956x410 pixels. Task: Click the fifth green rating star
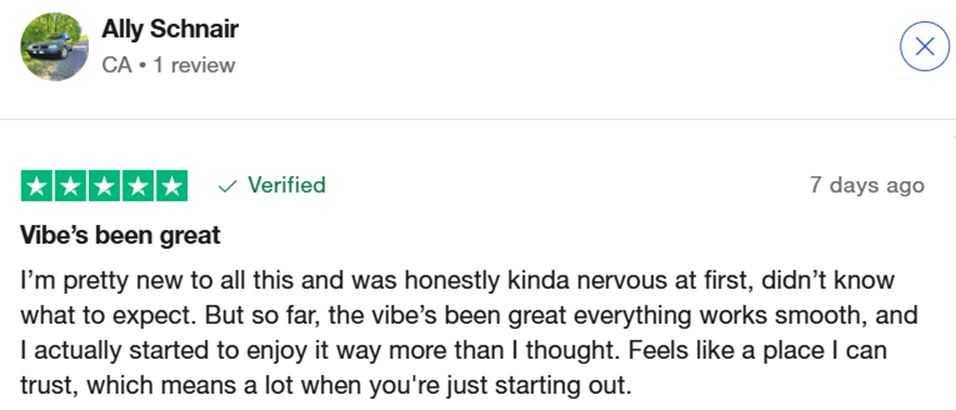170,186
